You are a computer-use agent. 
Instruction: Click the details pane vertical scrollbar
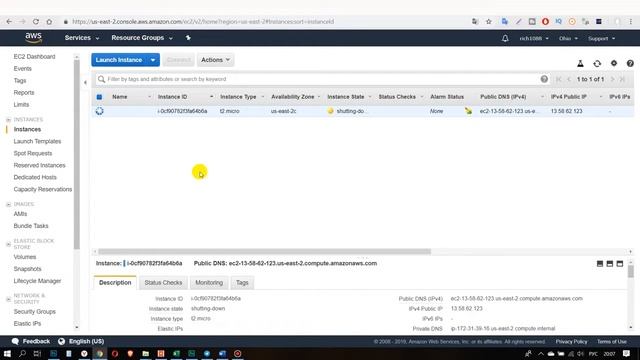tap(631, 271)
